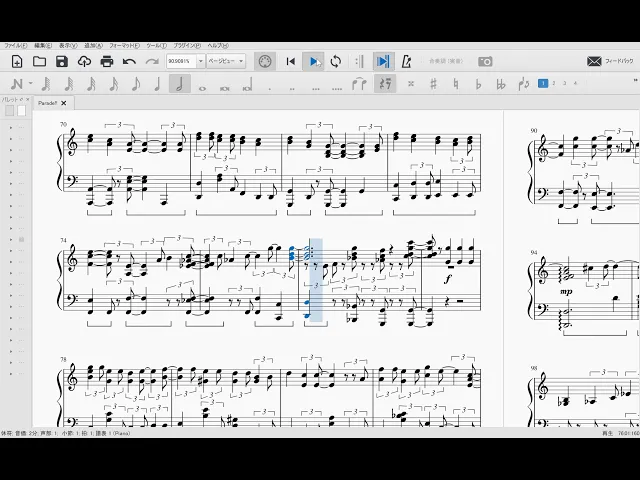The height and width of the screenshot is (480, 640).
Task: Toggle MIDI input
Action: click(x=264, y=62)
